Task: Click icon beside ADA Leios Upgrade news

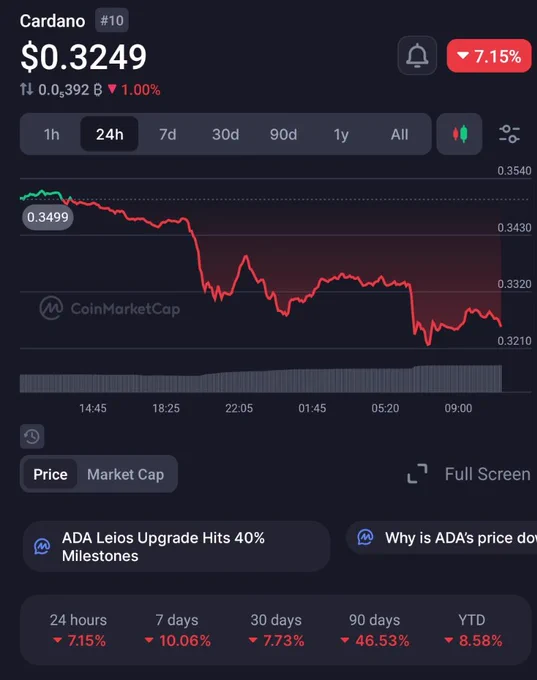Action: point(42,546)
